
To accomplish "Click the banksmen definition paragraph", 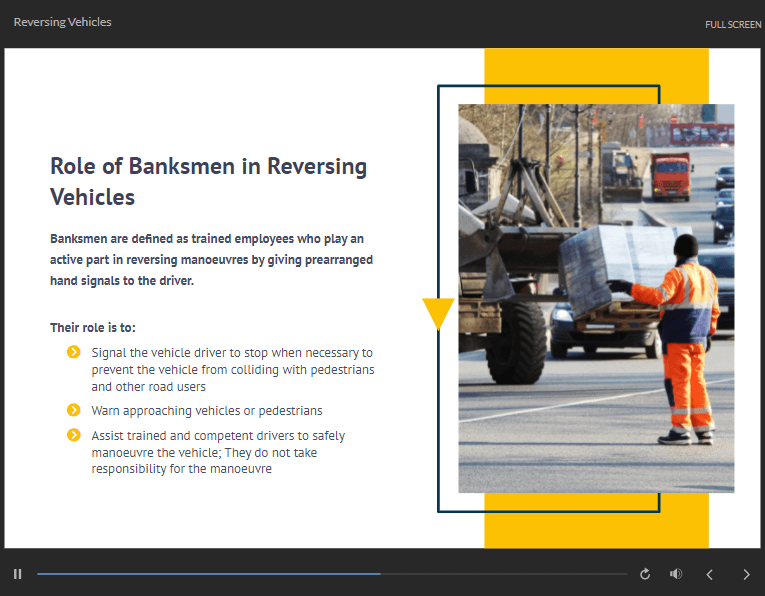I will tap(211, 260).
